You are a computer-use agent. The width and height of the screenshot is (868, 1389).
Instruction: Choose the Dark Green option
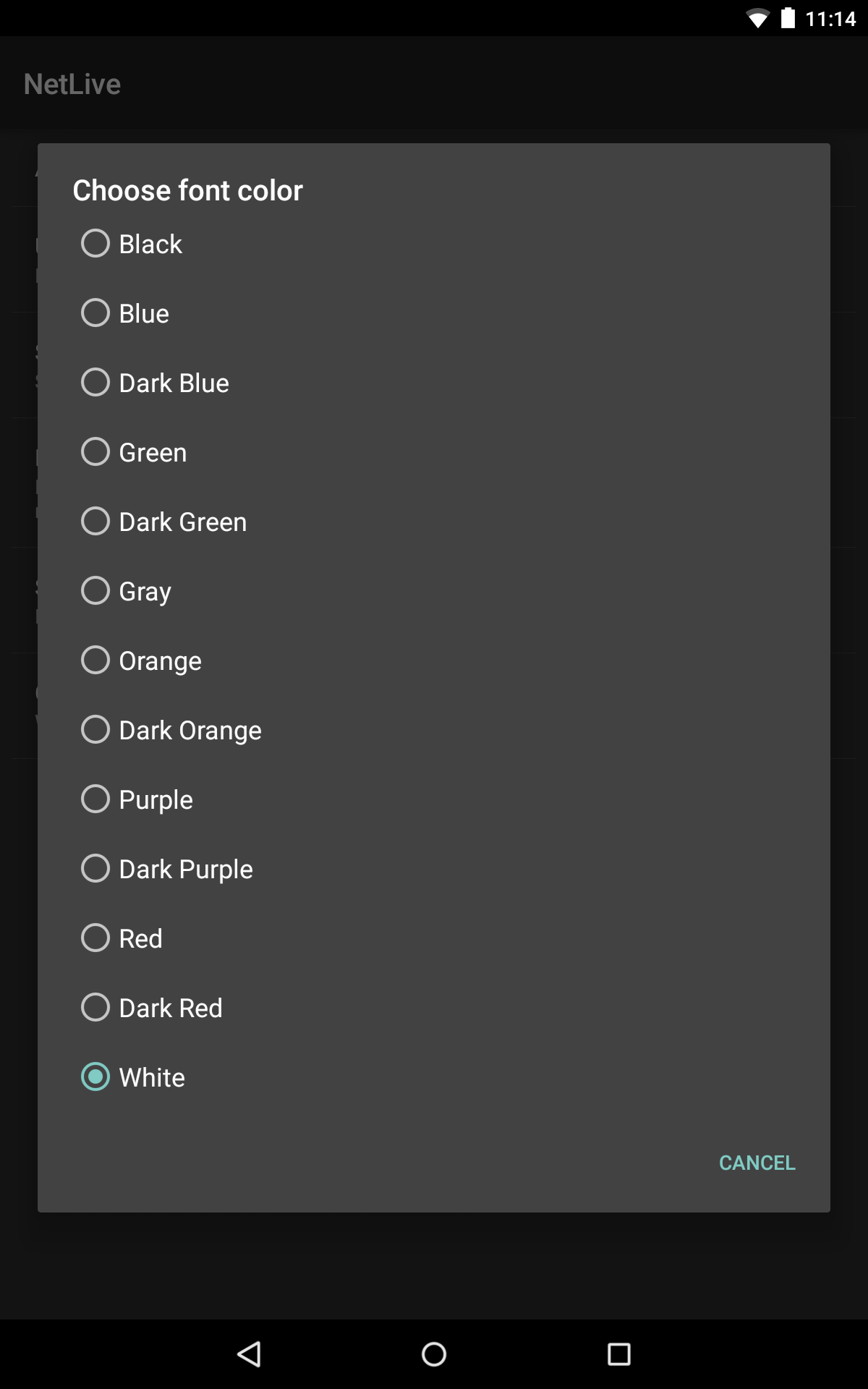(95, 522)
